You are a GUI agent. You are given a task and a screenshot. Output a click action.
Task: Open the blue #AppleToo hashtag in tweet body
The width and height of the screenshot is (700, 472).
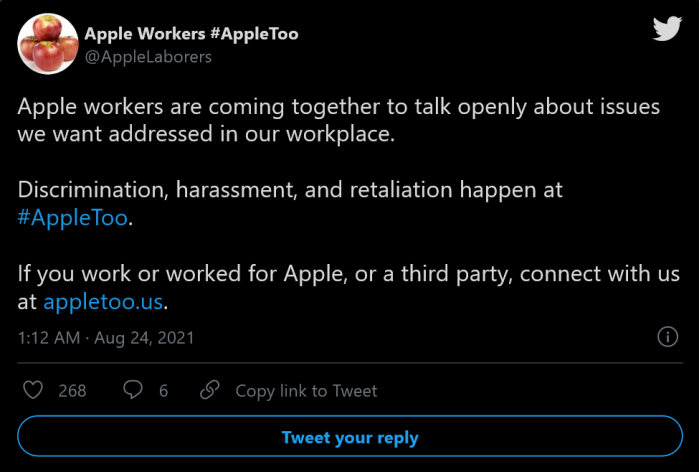(73, 219)
